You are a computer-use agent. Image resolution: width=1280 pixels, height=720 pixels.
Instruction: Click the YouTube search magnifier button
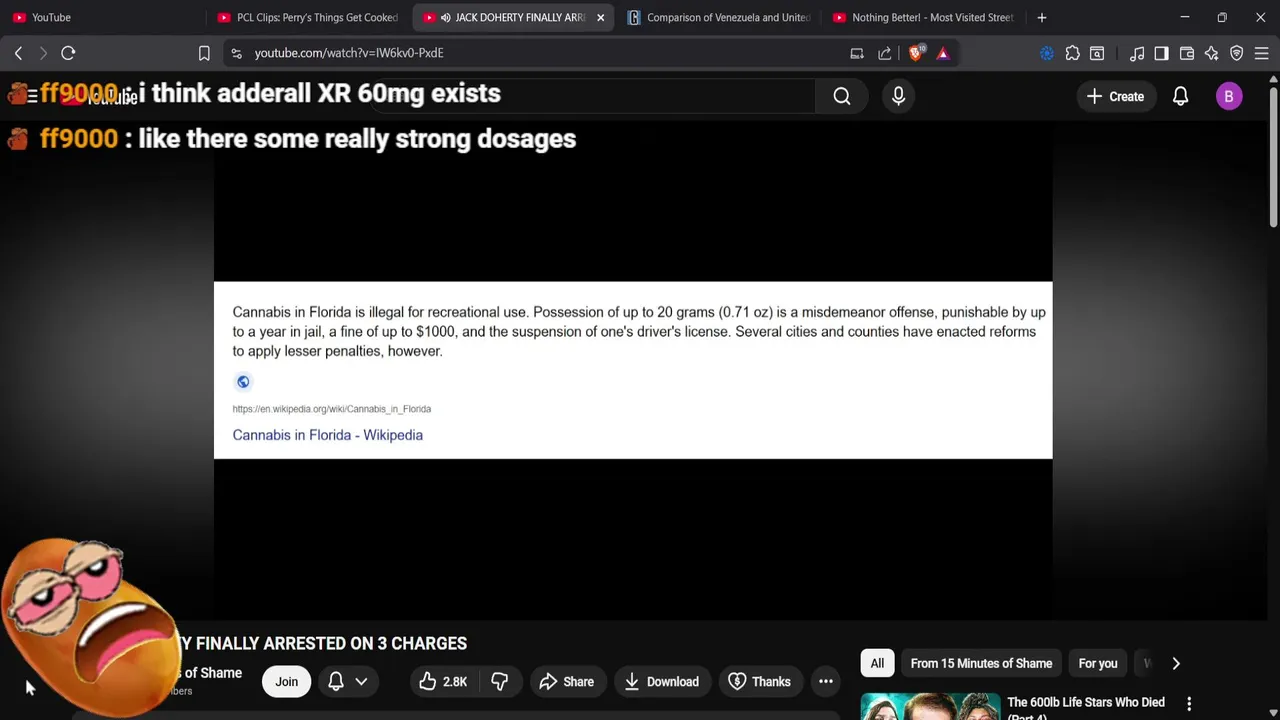(x=842, y=96)
